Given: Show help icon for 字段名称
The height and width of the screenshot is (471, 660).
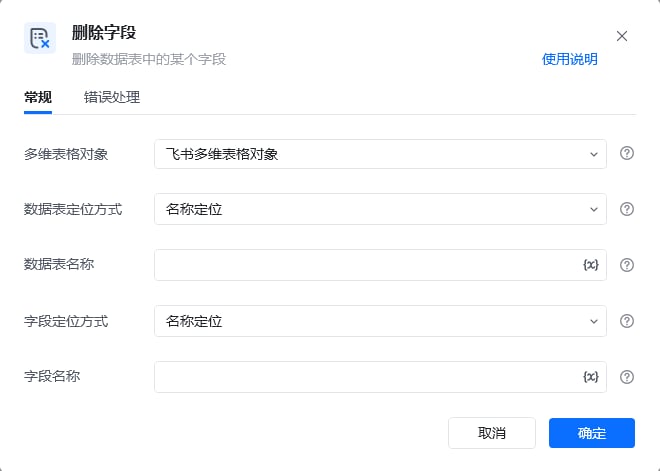Looking at the screenshot, I should (x=627, y=377).
